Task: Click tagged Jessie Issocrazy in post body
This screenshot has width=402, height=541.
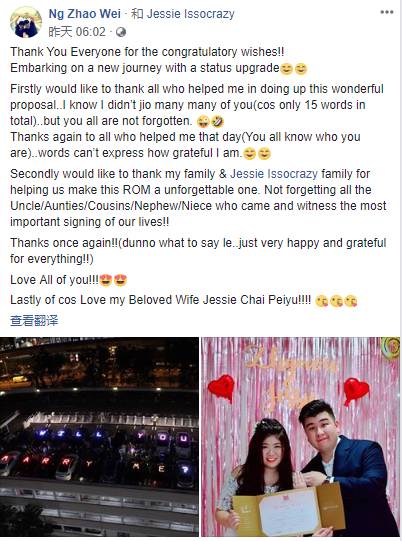Action: [274, 174]
